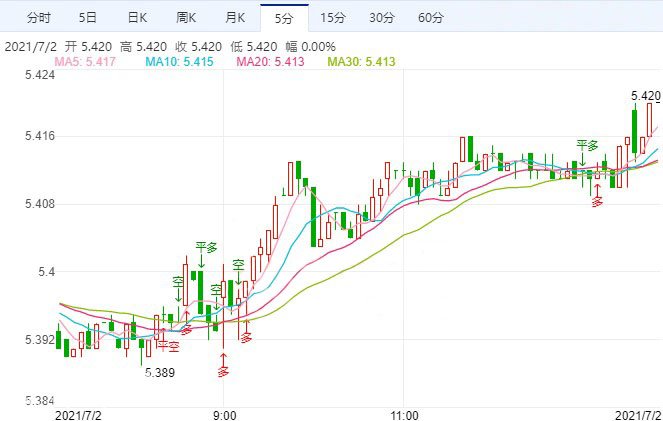Click the 11:00 time axis label
This screenshot has width=663, height=421.
coord(403,413)
